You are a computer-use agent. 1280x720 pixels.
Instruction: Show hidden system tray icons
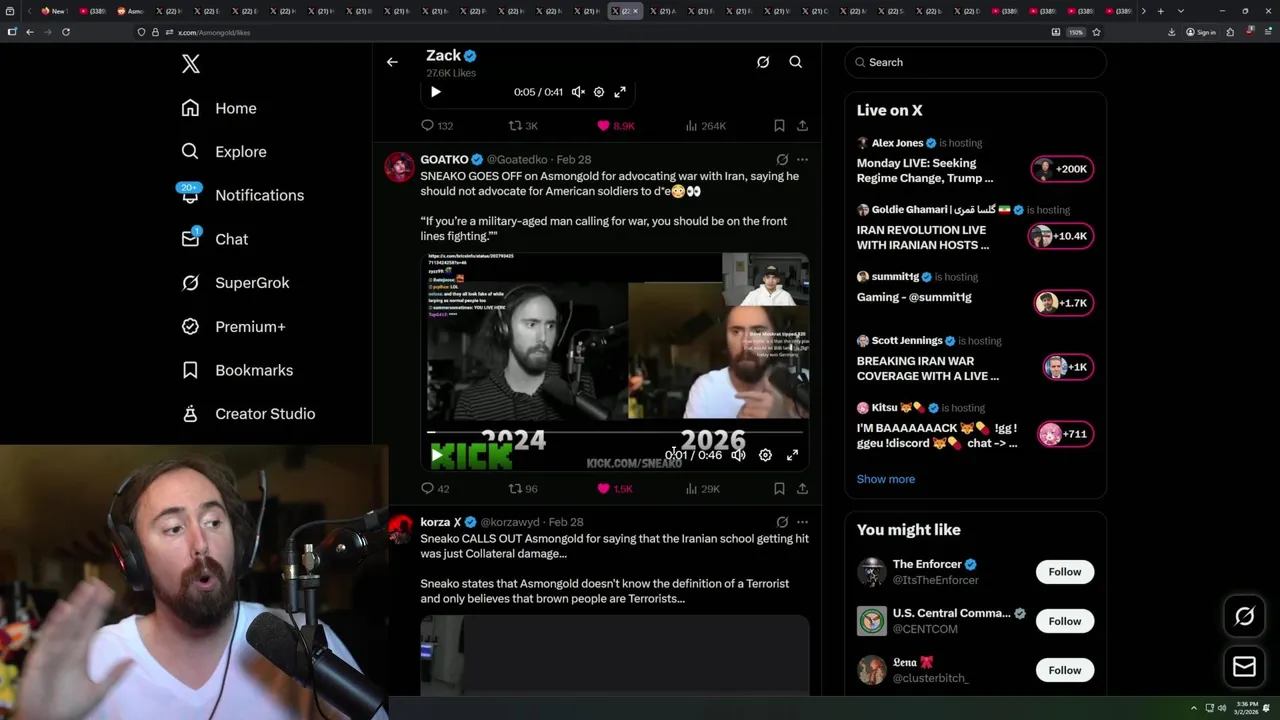click(1193, 708)
